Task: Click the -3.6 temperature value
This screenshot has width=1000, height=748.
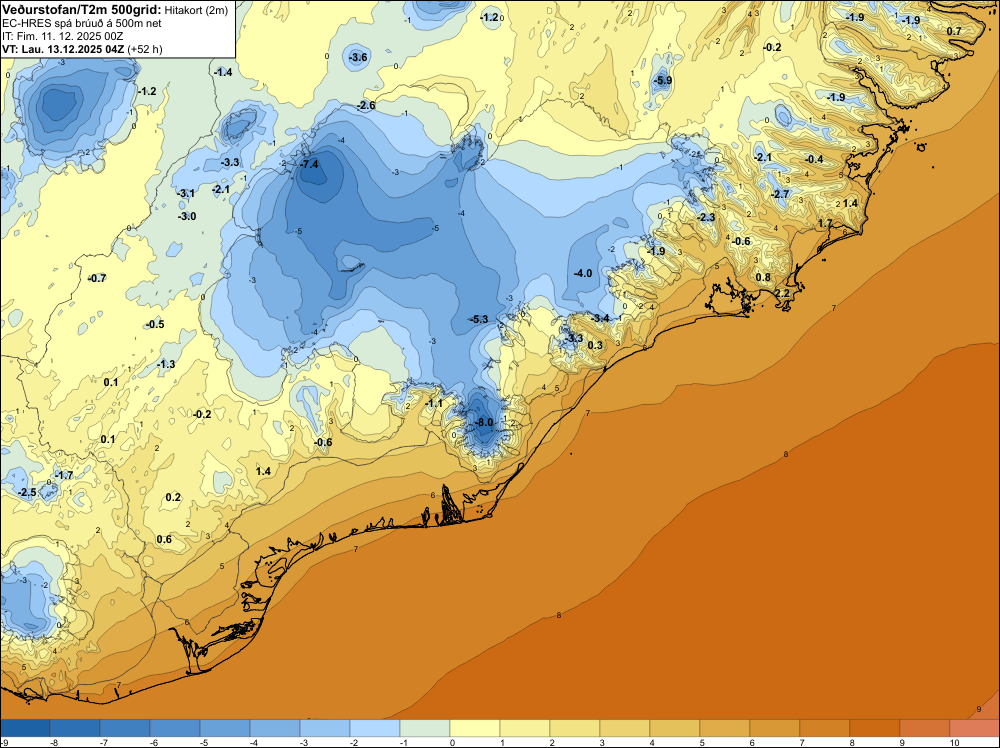Action: tap(358, 57)
